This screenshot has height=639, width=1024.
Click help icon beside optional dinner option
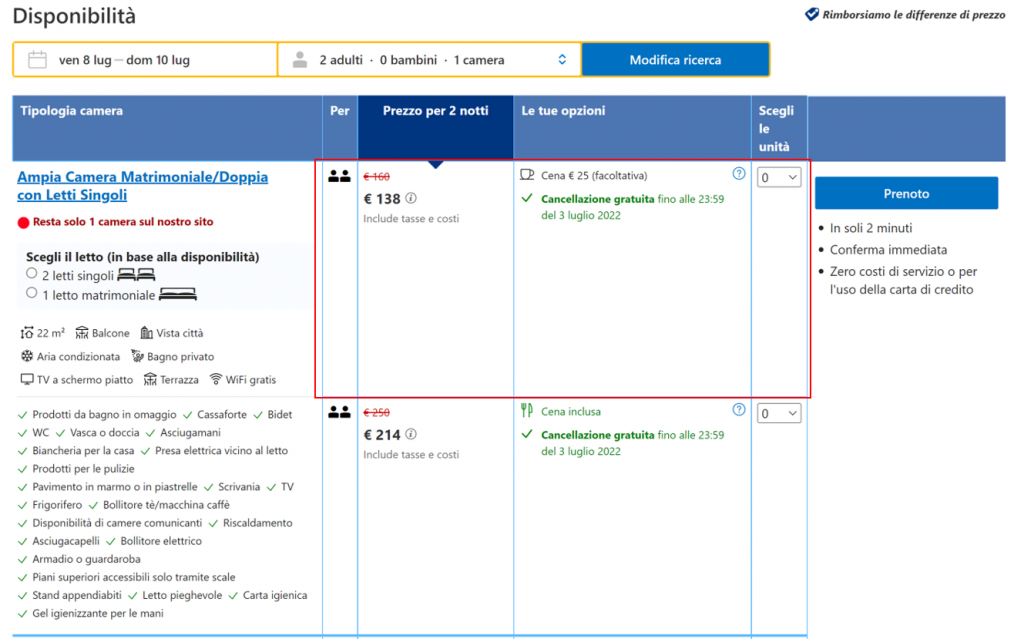click(739, 174)
